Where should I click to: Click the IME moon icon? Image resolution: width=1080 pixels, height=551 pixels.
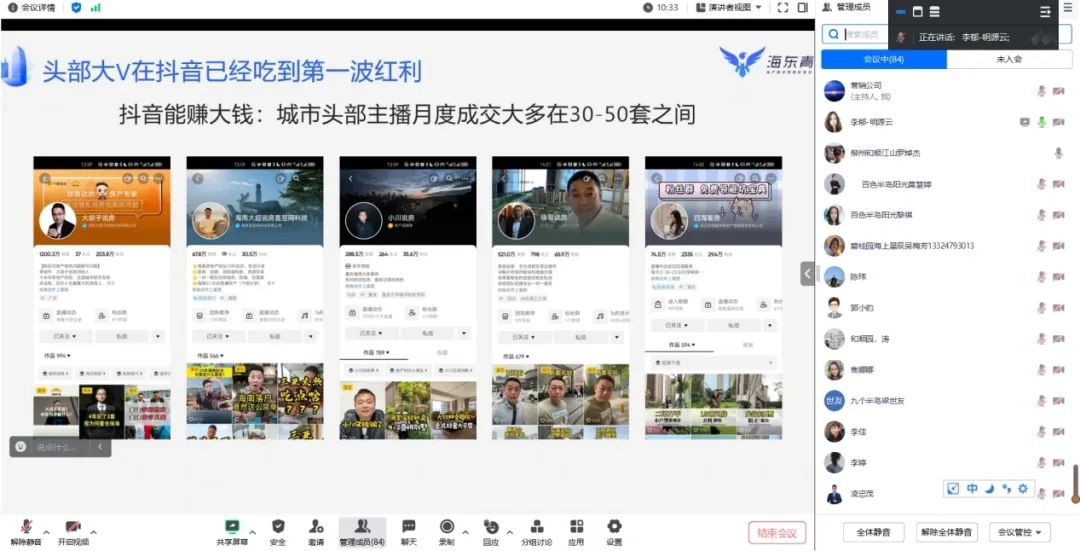(990, 488)
